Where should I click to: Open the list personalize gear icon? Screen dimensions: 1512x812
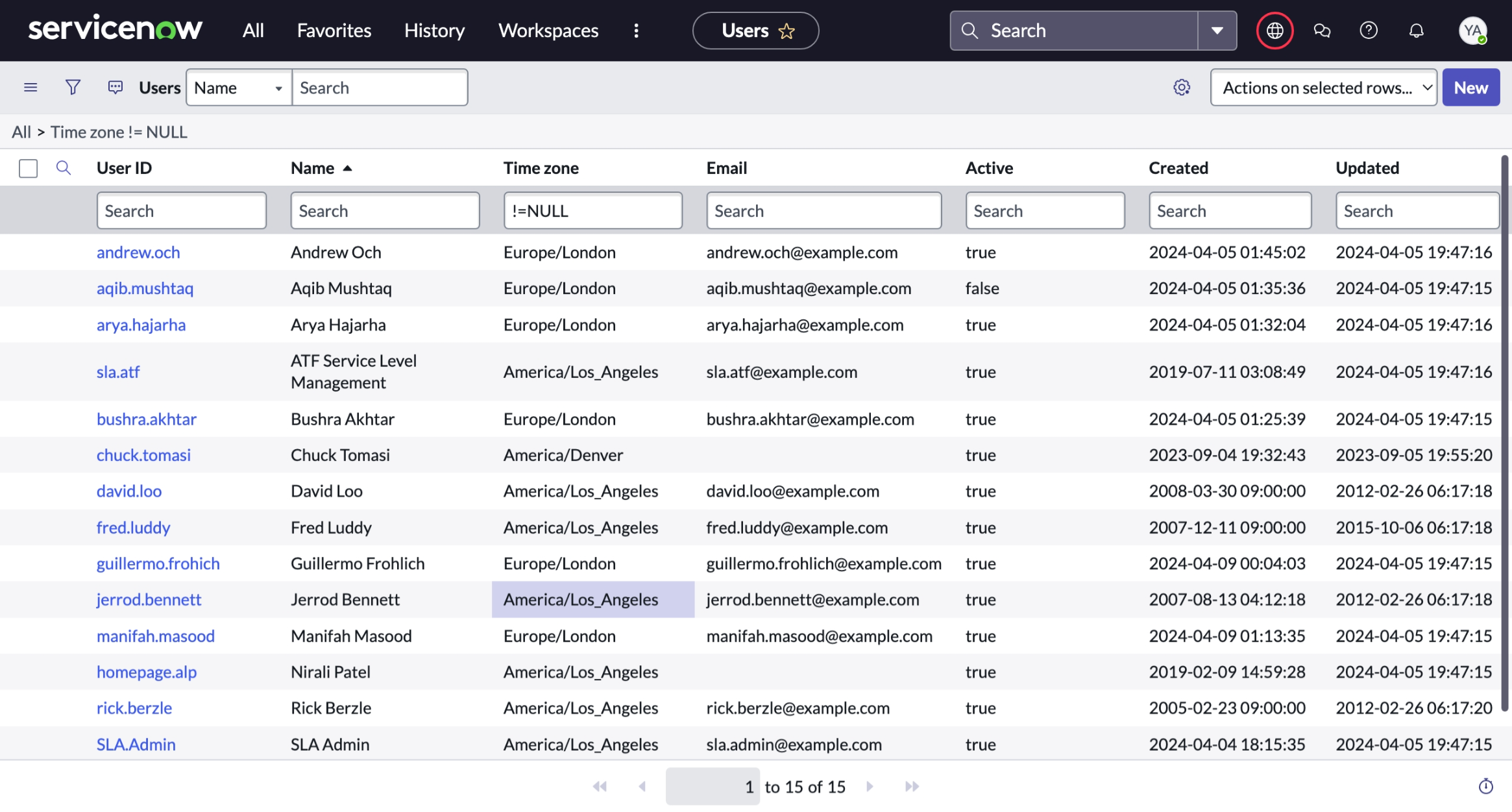coord(1182,87)
